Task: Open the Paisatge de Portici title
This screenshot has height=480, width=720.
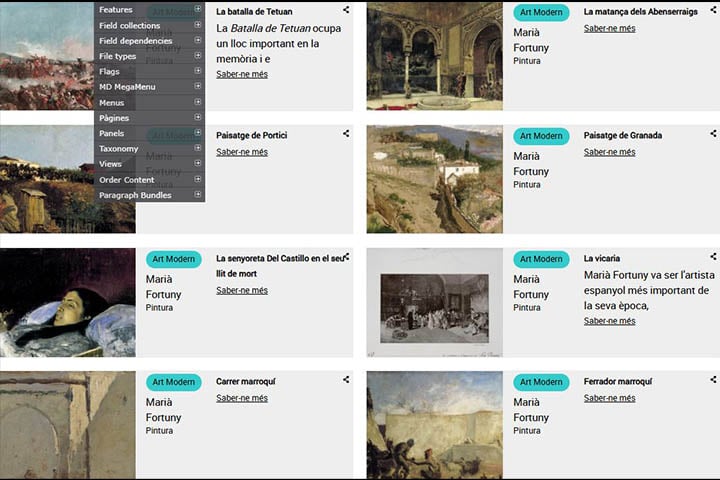Action: pyautogui.click(x=252, y=136)
